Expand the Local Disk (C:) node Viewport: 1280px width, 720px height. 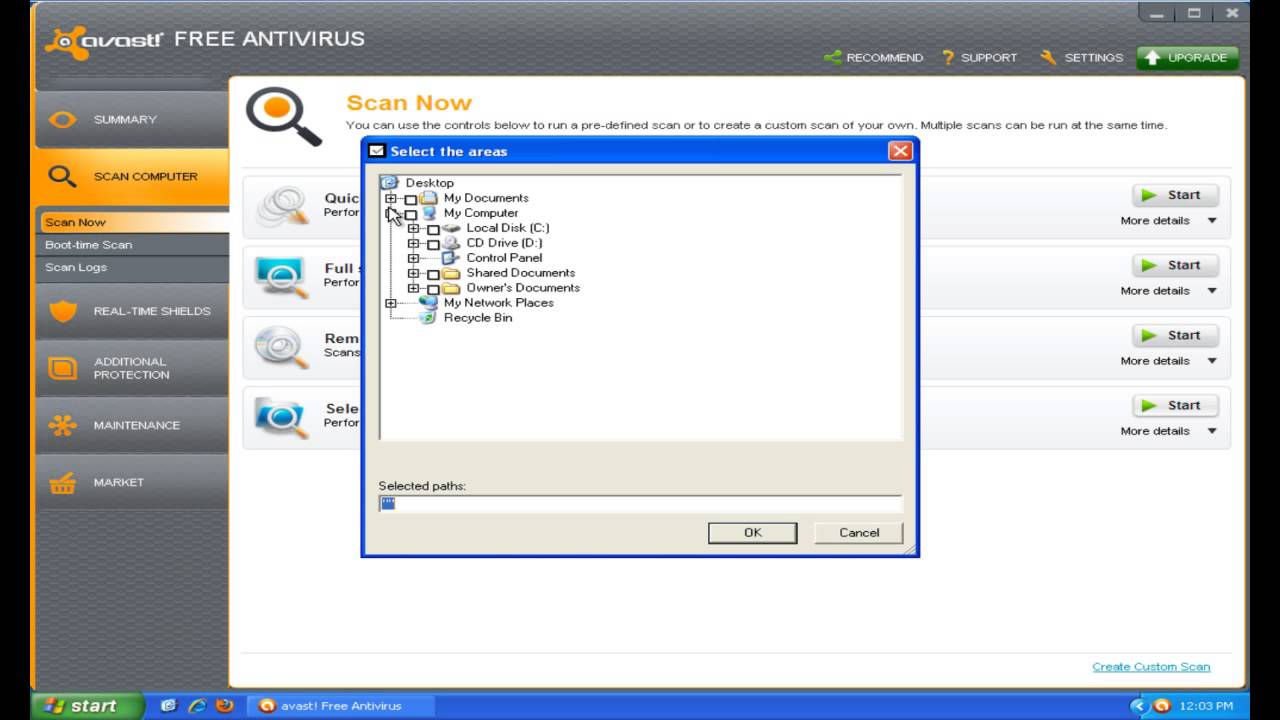(x=413, y=228)
